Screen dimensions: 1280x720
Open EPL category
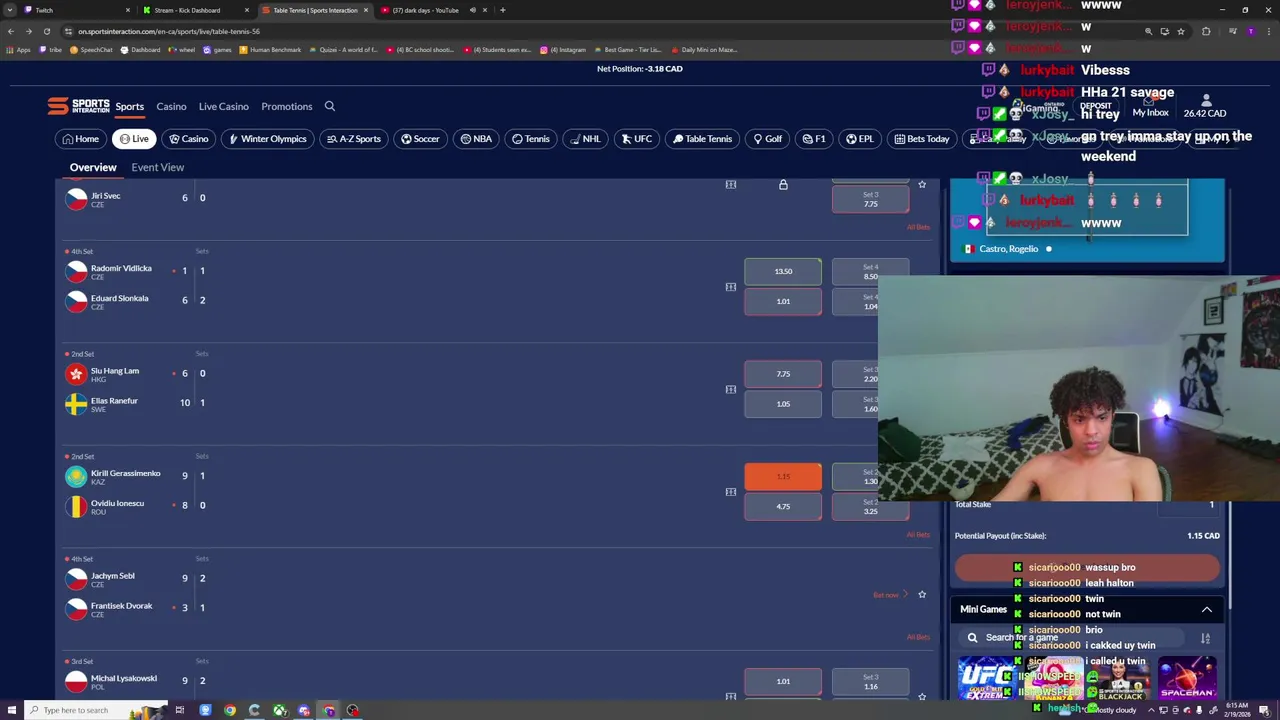[859, 139]
